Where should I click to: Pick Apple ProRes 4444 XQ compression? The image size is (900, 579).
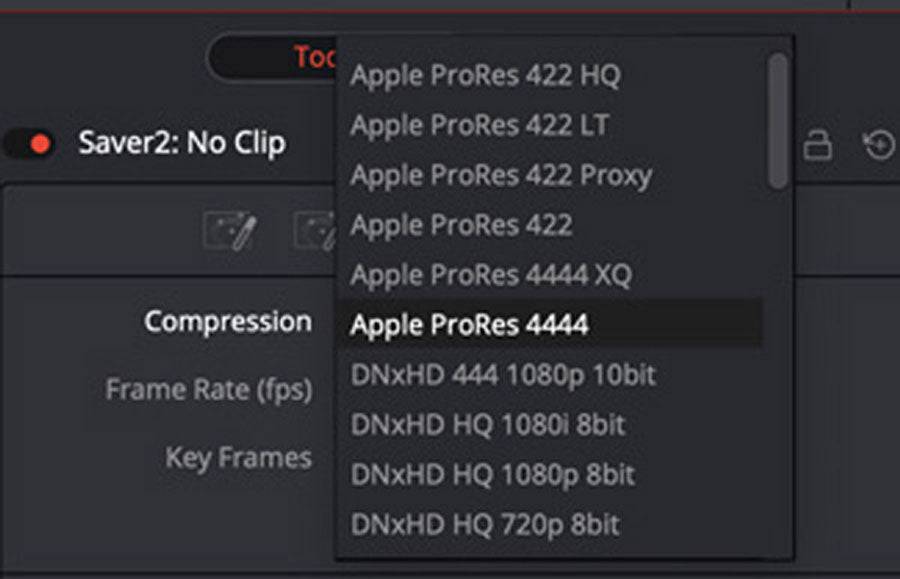[x=491, y=275]
